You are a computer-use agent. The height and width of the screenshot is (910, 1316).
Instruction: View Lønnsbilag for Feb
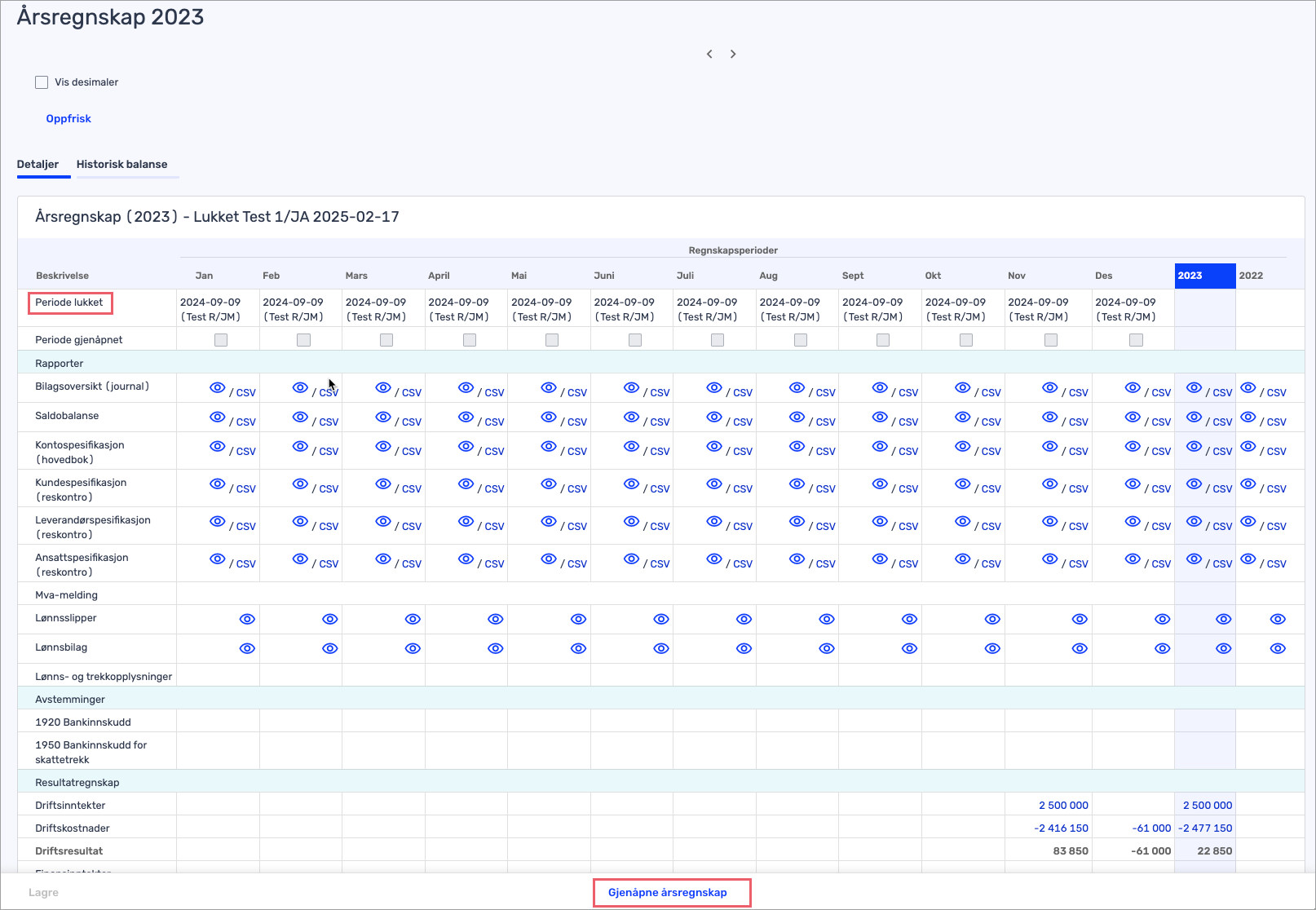329,649
